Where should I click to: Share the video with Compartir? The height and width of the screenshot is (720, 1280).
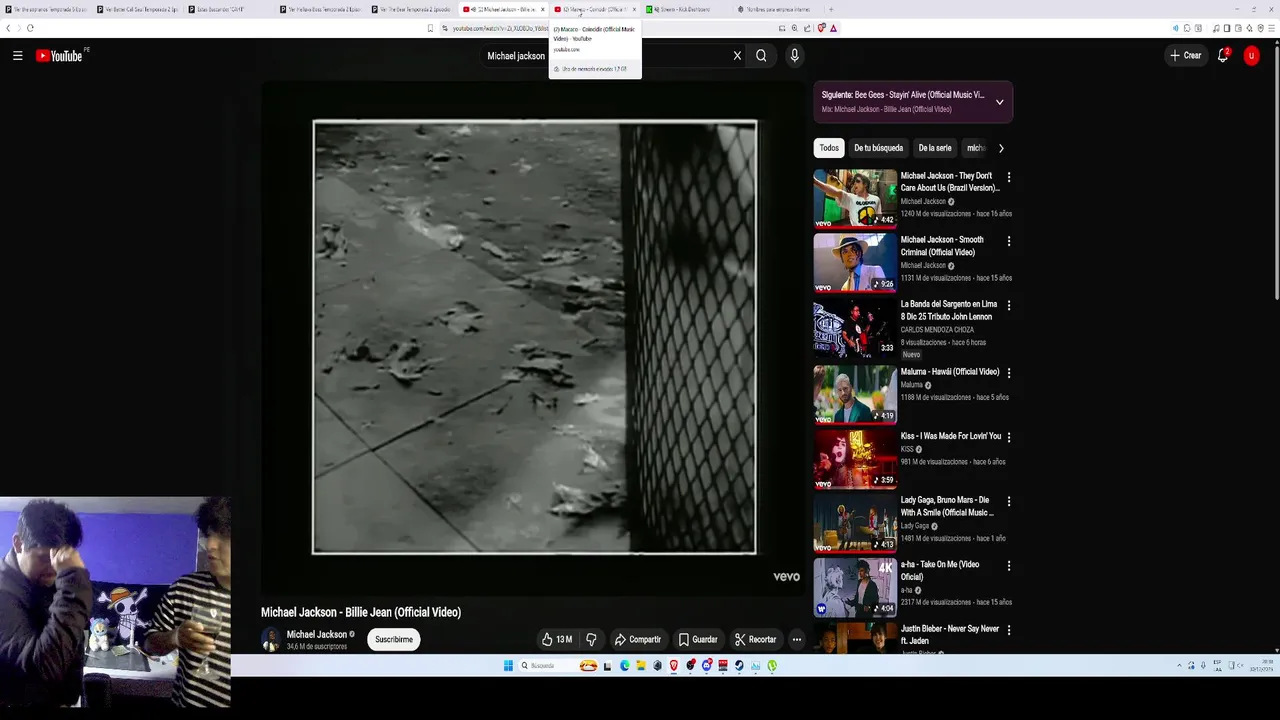click(637, 639)
